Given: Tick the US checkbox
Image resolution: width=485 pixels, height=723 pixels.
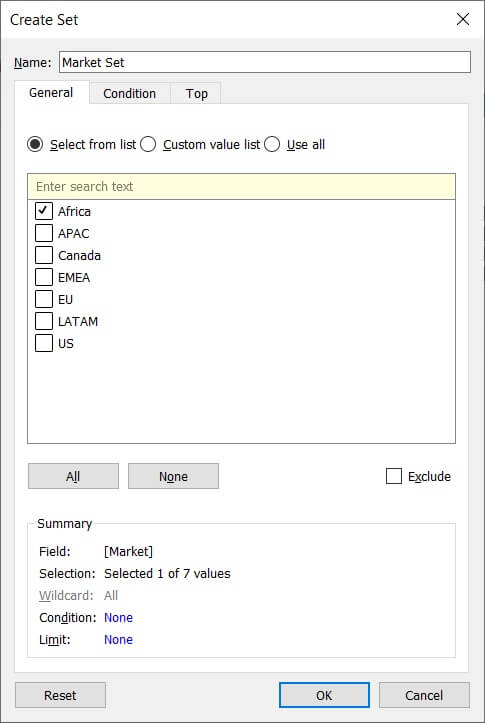Looking at the screenshot, I should tap(44, 343).
